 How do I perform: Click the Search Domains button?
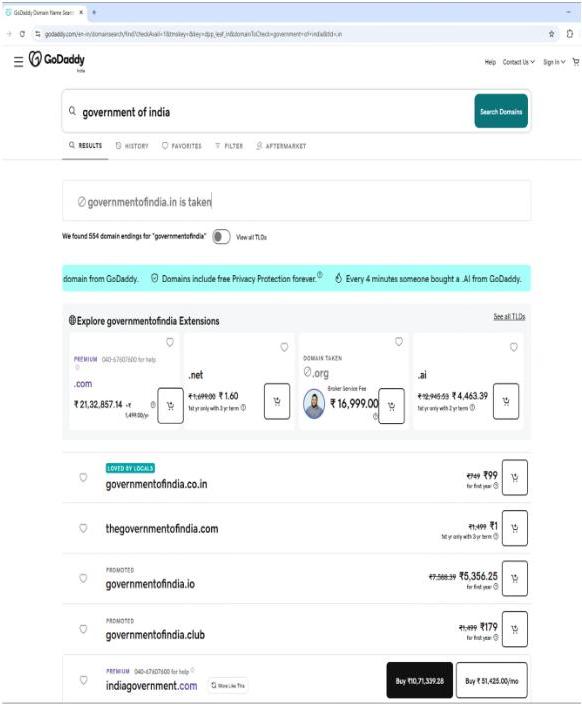coord(501,111)
